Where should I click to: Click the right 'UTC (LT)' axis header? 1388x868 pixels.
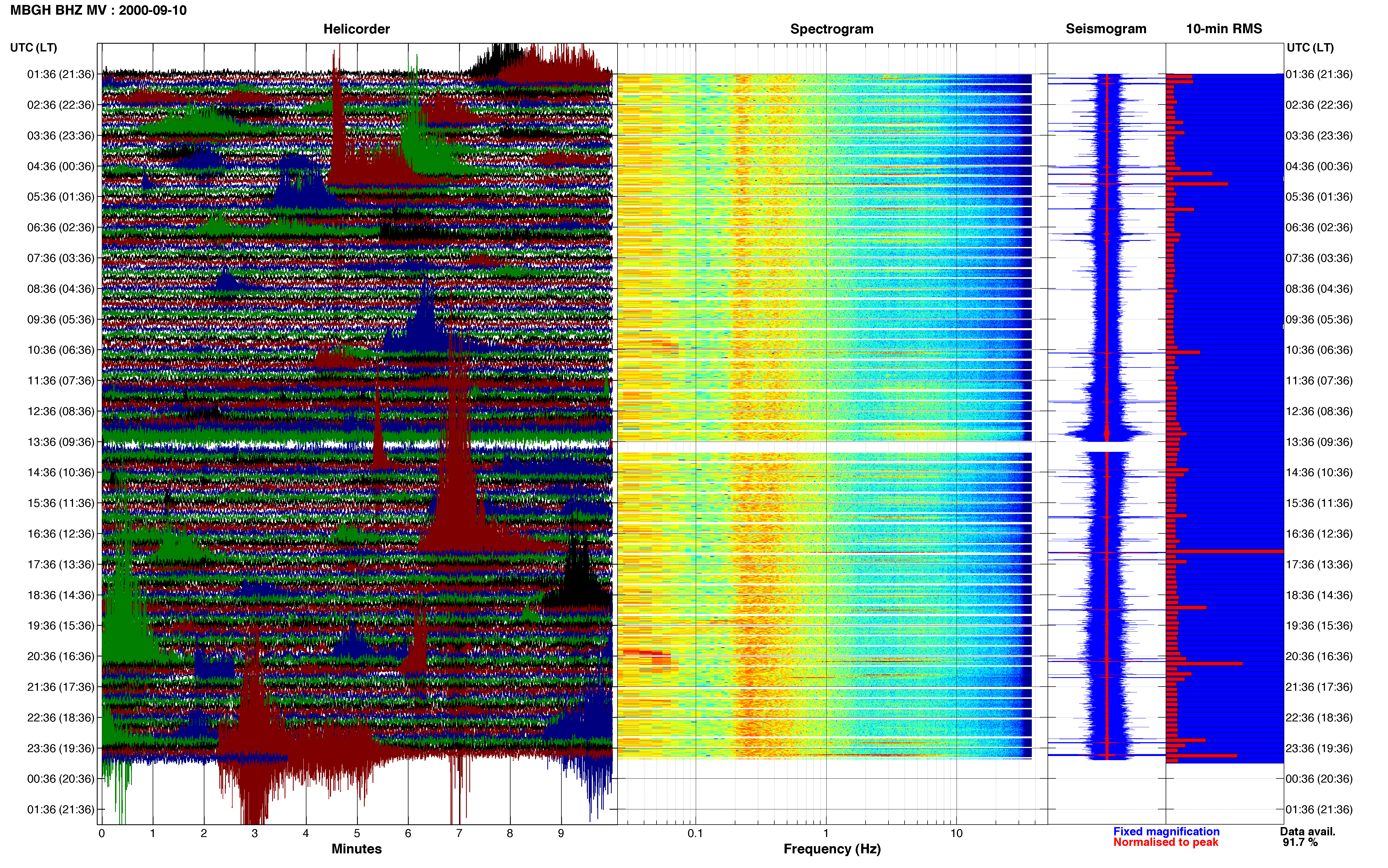pos(1310,48)
